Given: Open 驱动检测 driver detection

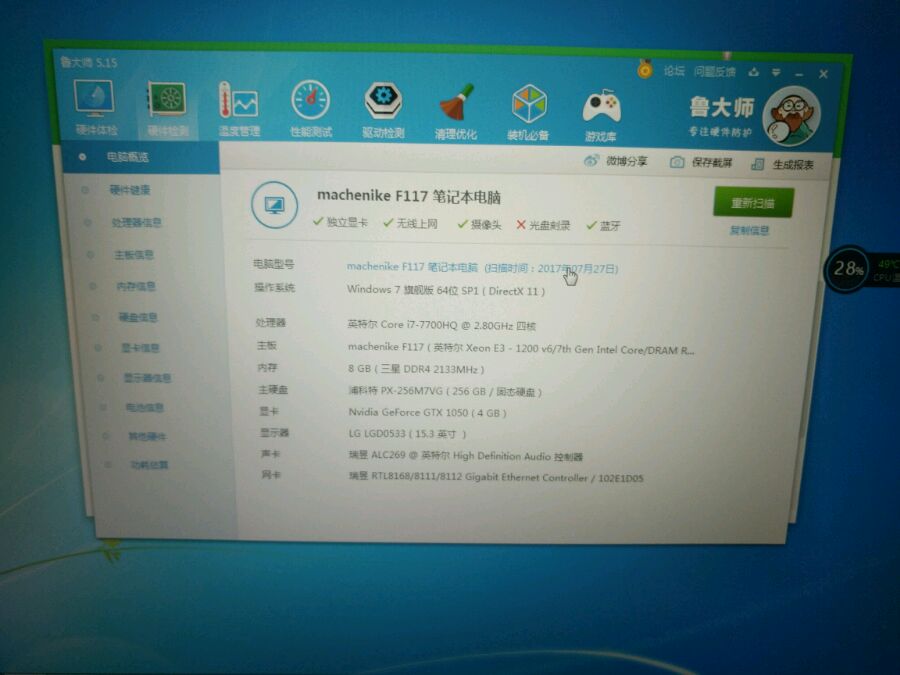Looking at the screenshot, I should pyautogui.click(x=383, y=110).
